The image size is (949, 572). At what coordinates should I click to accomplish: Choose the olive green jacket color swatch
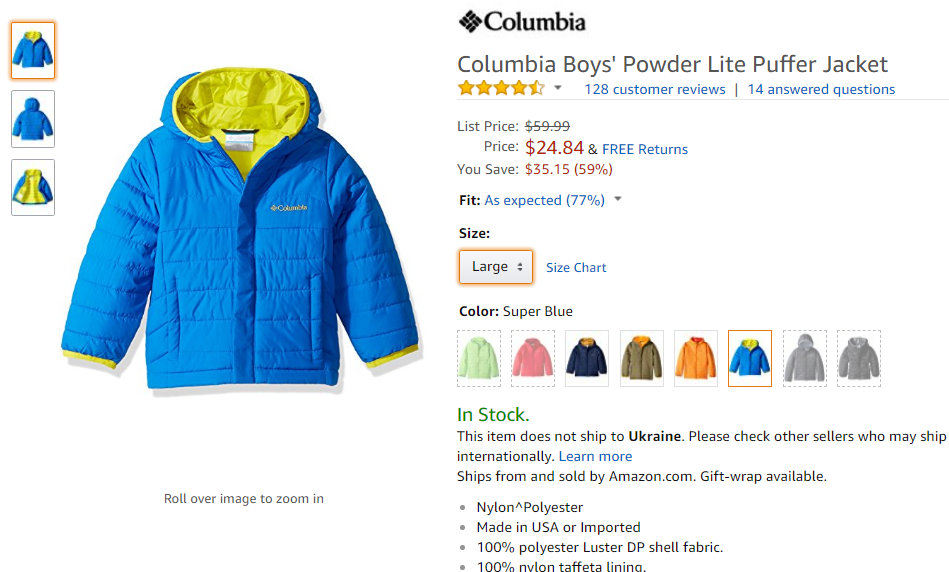(642, 358)
